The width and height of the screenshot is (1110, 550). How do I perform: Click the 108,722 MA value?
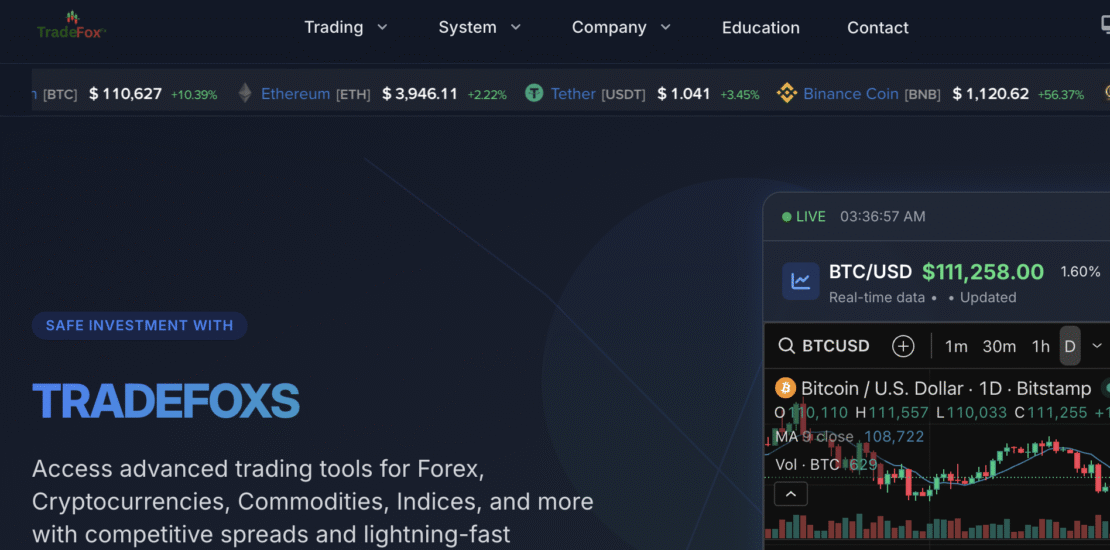[x=894, y=437]
